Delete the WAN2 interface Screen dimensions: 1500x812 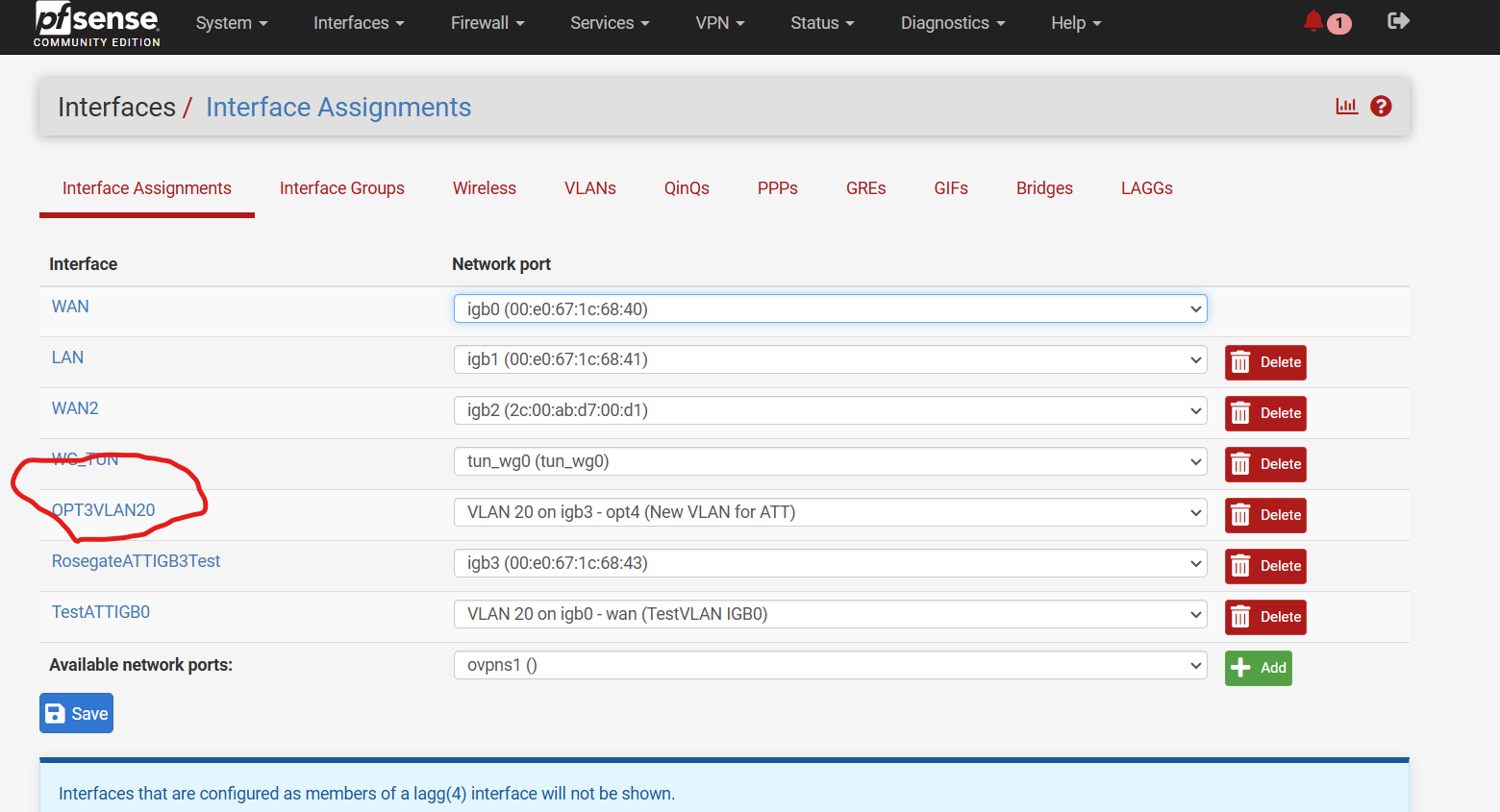[x=1265, y=413]
